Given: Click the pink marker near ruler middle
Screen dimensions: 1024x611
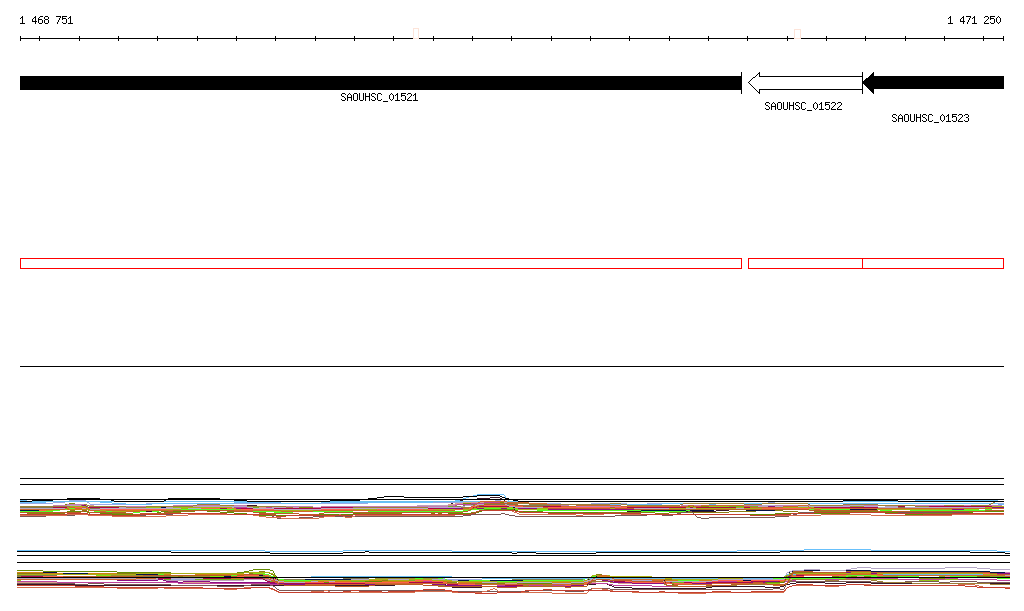Looking at the screenshot, I should tap(416, 33).
